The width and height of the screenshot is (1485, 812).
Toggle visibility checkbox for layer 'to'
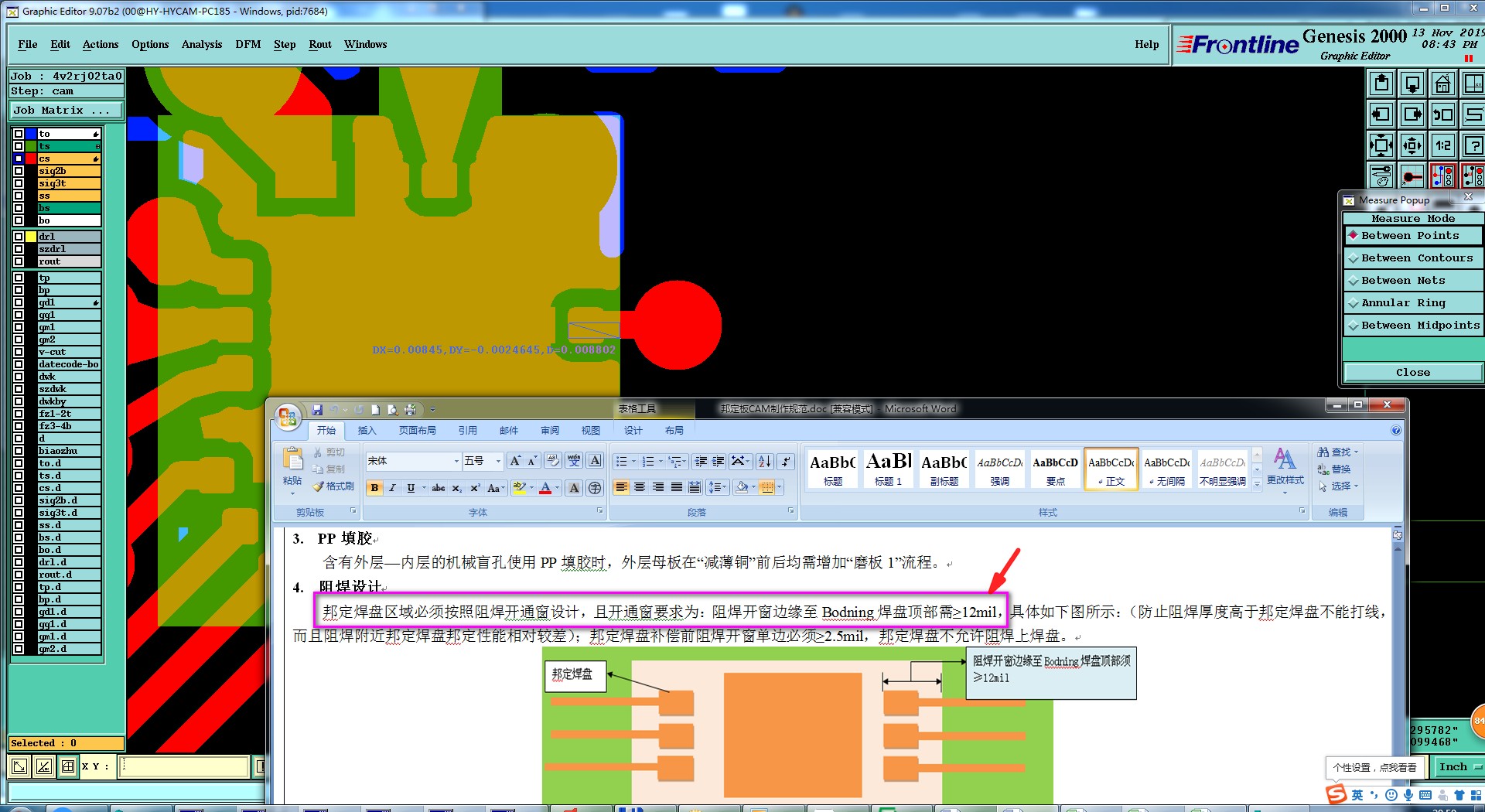(19, 134)
